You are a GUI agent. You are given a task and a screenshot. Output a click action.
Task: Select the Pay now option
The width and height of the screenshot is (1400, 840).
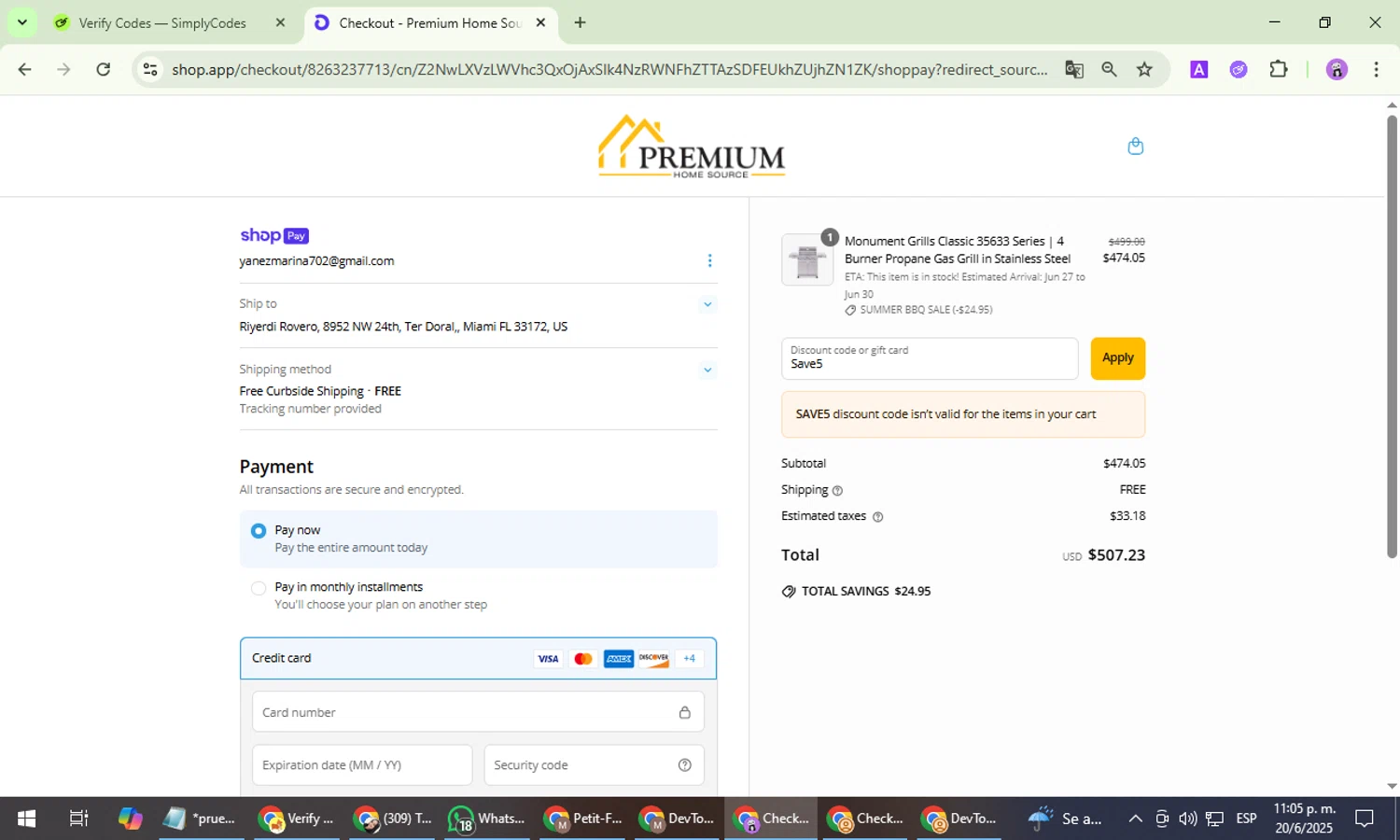[259, 531]
